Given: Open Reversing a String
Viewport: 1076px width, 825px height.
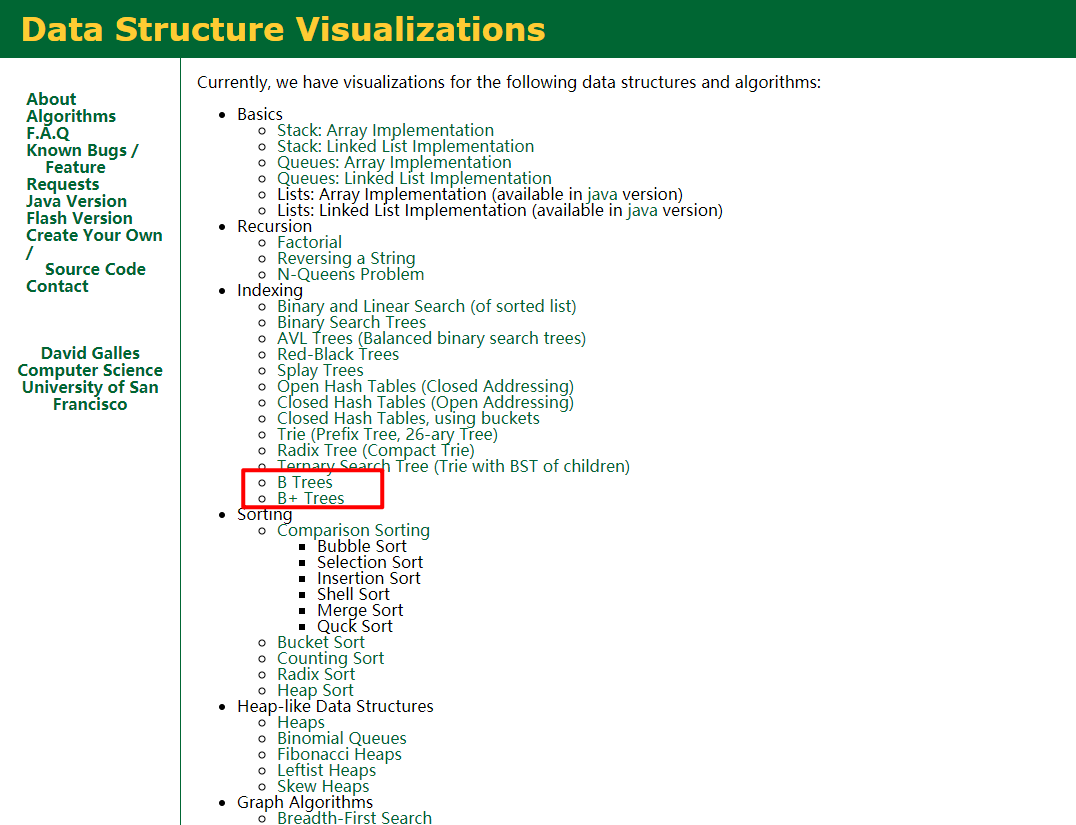Looking at the screenshot, I should click(346, 259).
